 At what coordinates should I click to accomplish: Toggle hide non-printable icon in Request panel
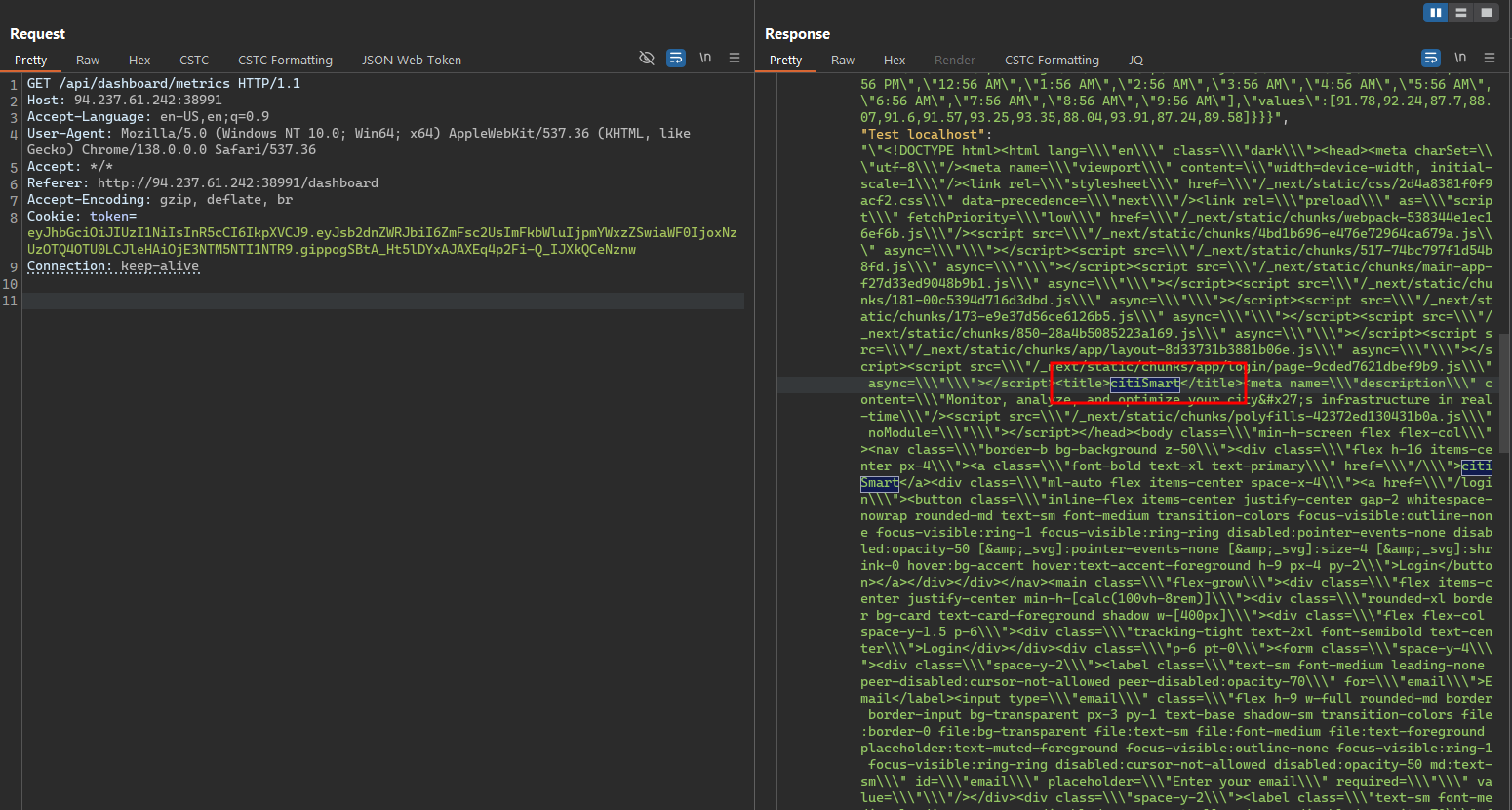[x=646, y=59]
